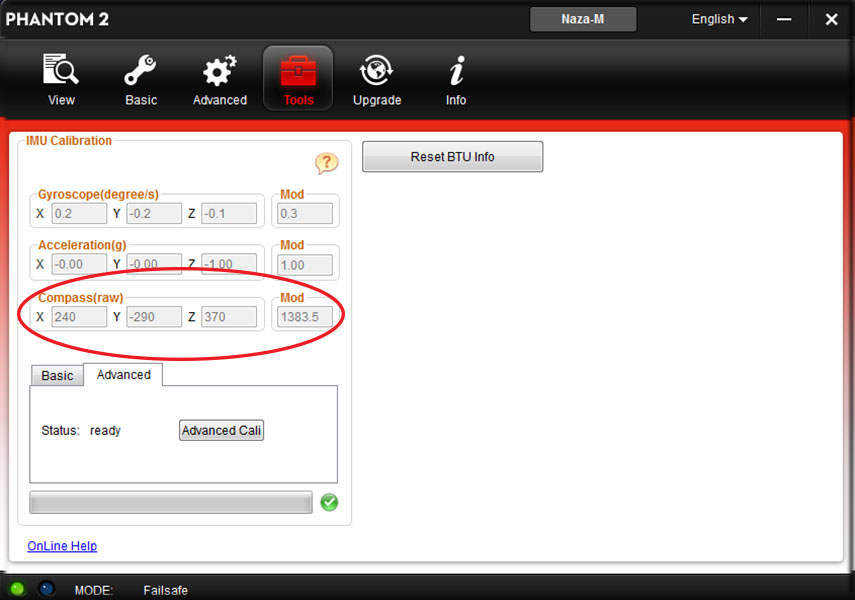Screen dimensions: 855x600
Task: Switch to the Advanced calibration tab
Action: [123, 375]
